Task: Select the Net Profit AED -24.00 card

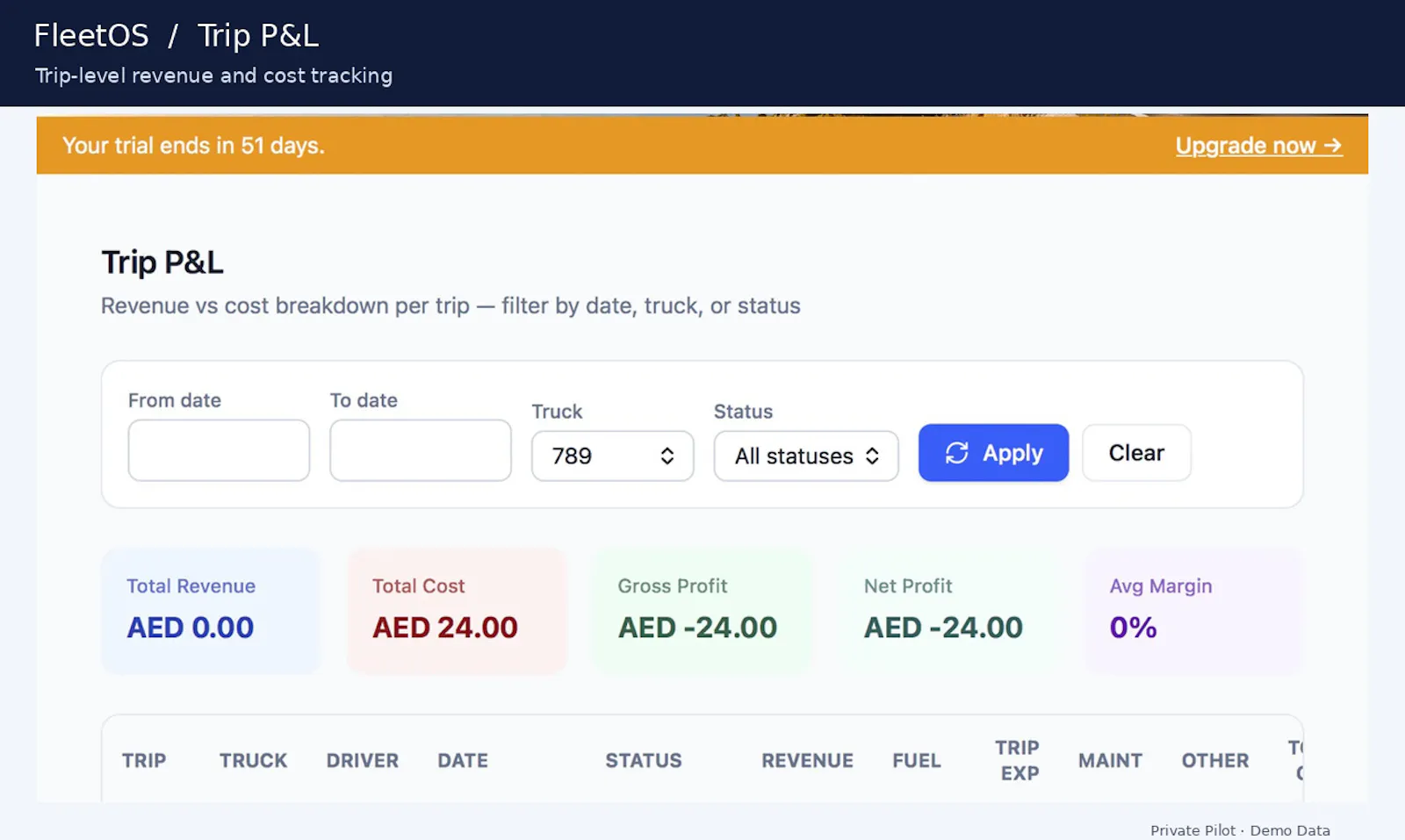Action: tap(948, 611)
